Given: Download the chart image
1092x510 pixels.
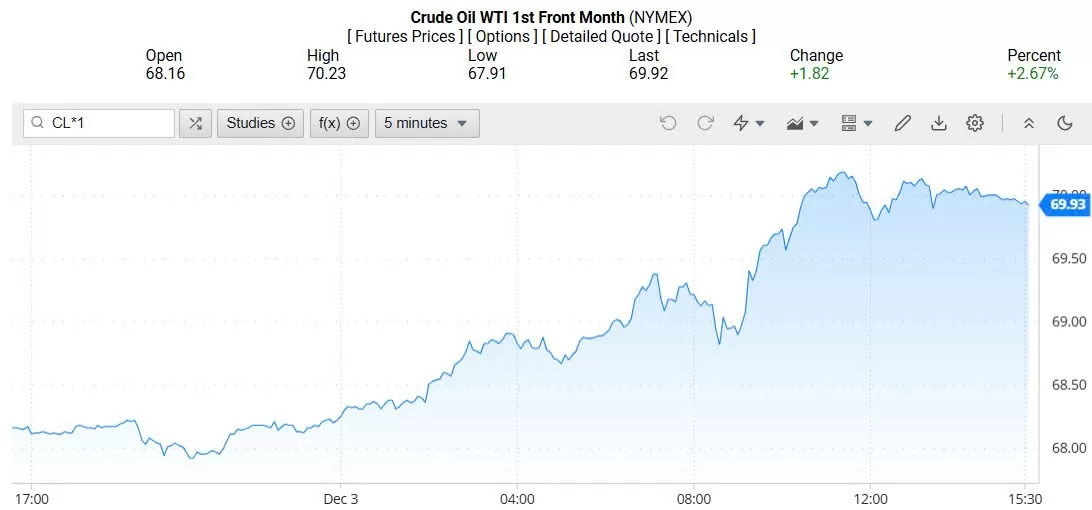Looking at the screenshot, I should coord(938,123).
